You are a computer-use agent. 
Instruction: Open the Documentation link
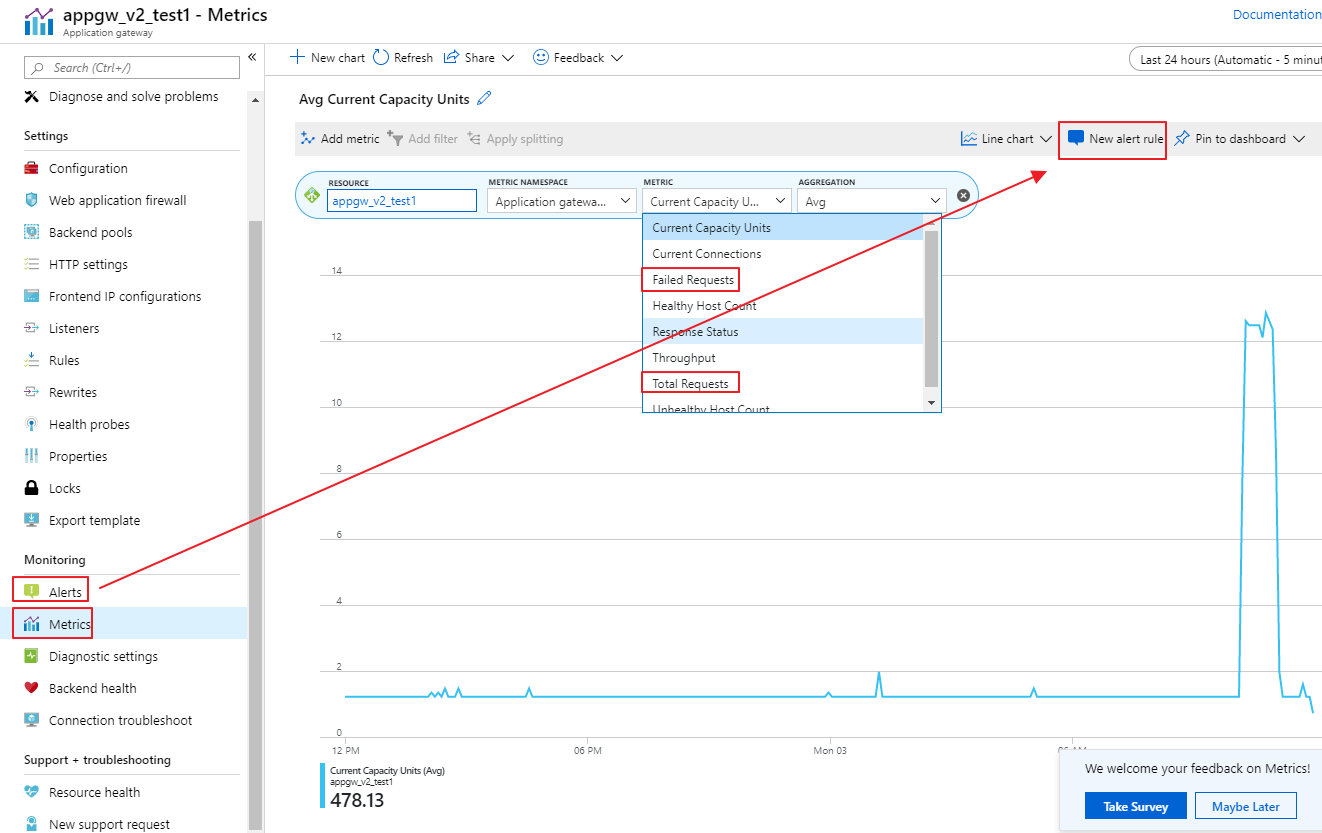tap(1276, 14)
